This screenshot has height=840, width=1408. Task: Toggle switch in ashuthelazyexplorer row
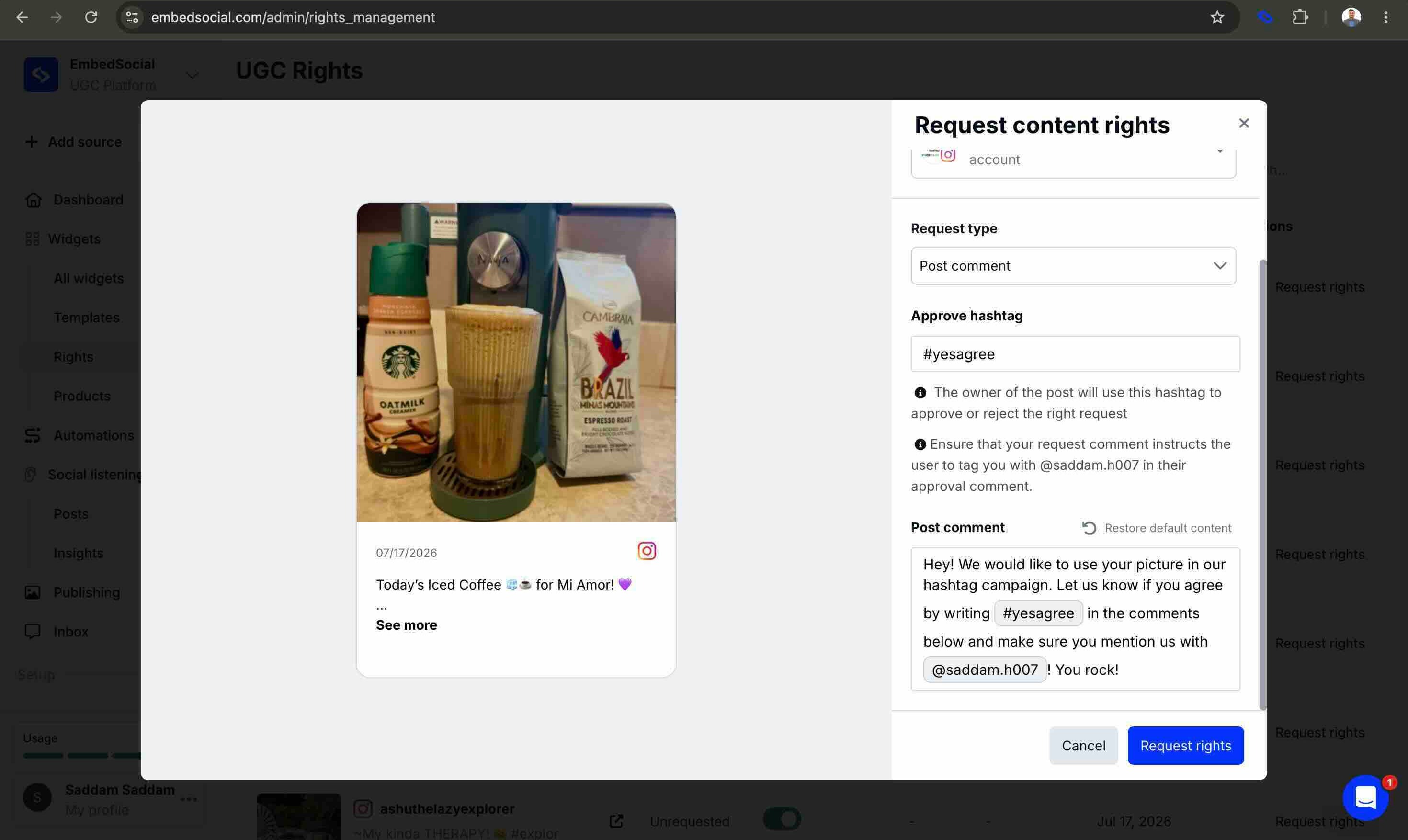tap(781, 819)
